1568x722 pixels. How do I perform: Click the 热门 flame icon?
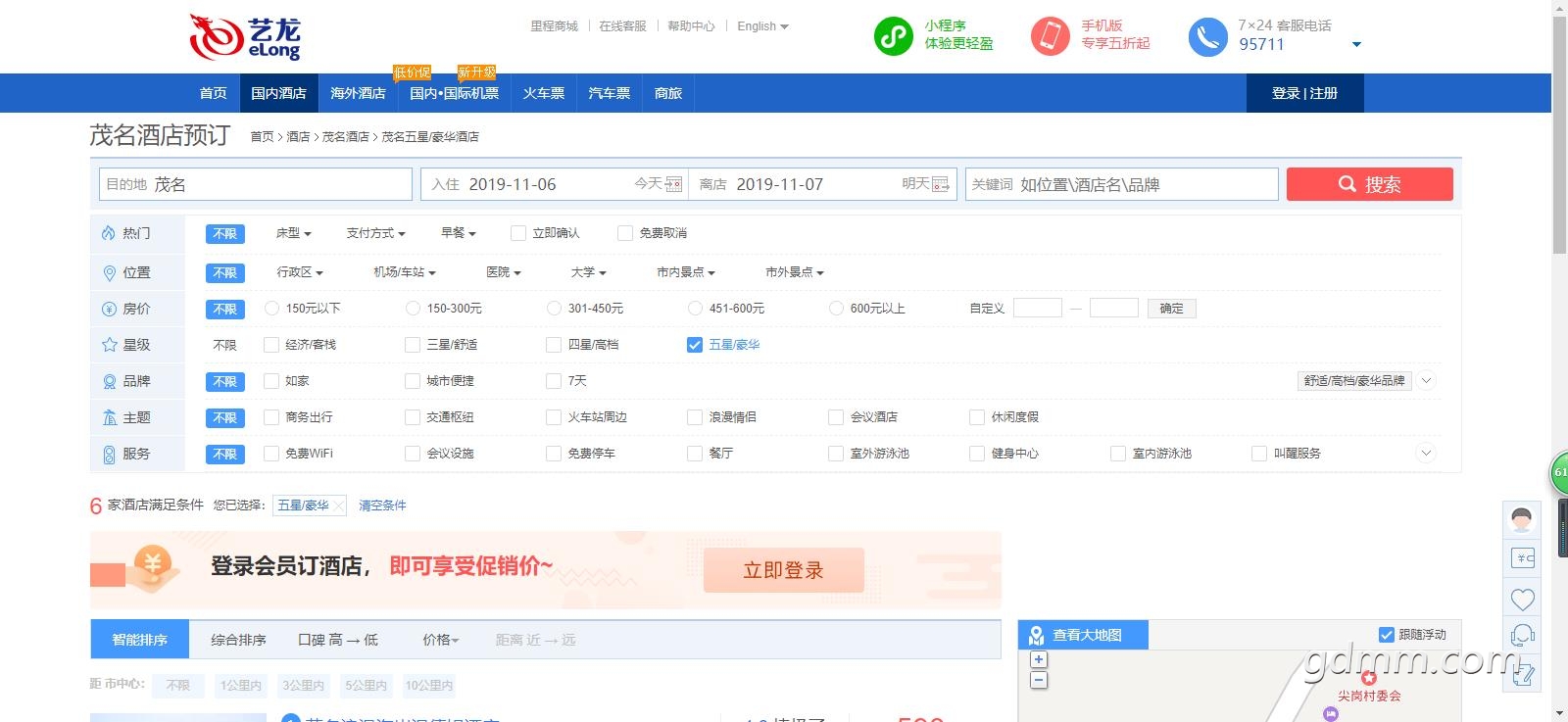(x=109, y=233)
